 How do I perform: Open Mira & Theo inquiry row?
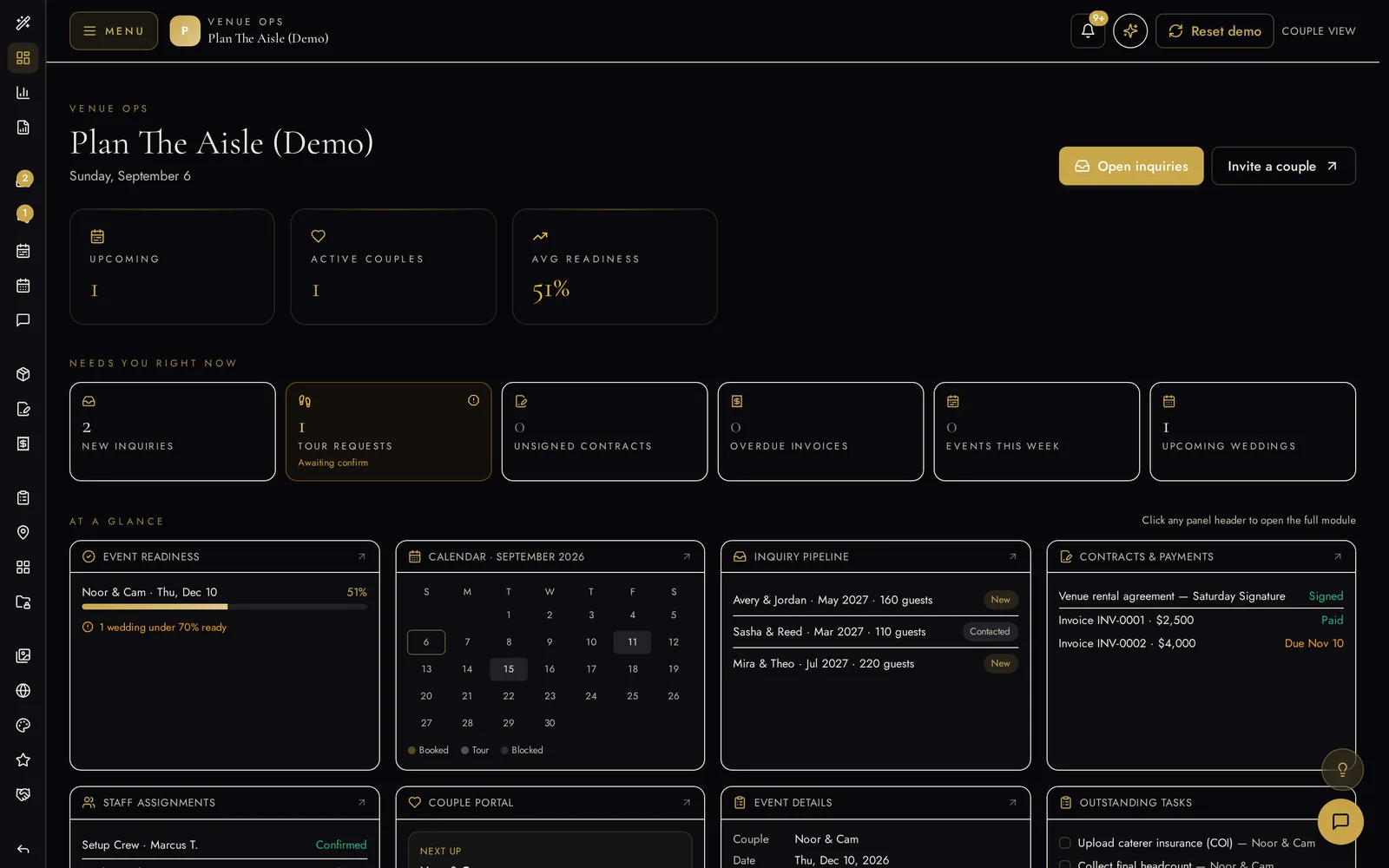coord(876,664)
